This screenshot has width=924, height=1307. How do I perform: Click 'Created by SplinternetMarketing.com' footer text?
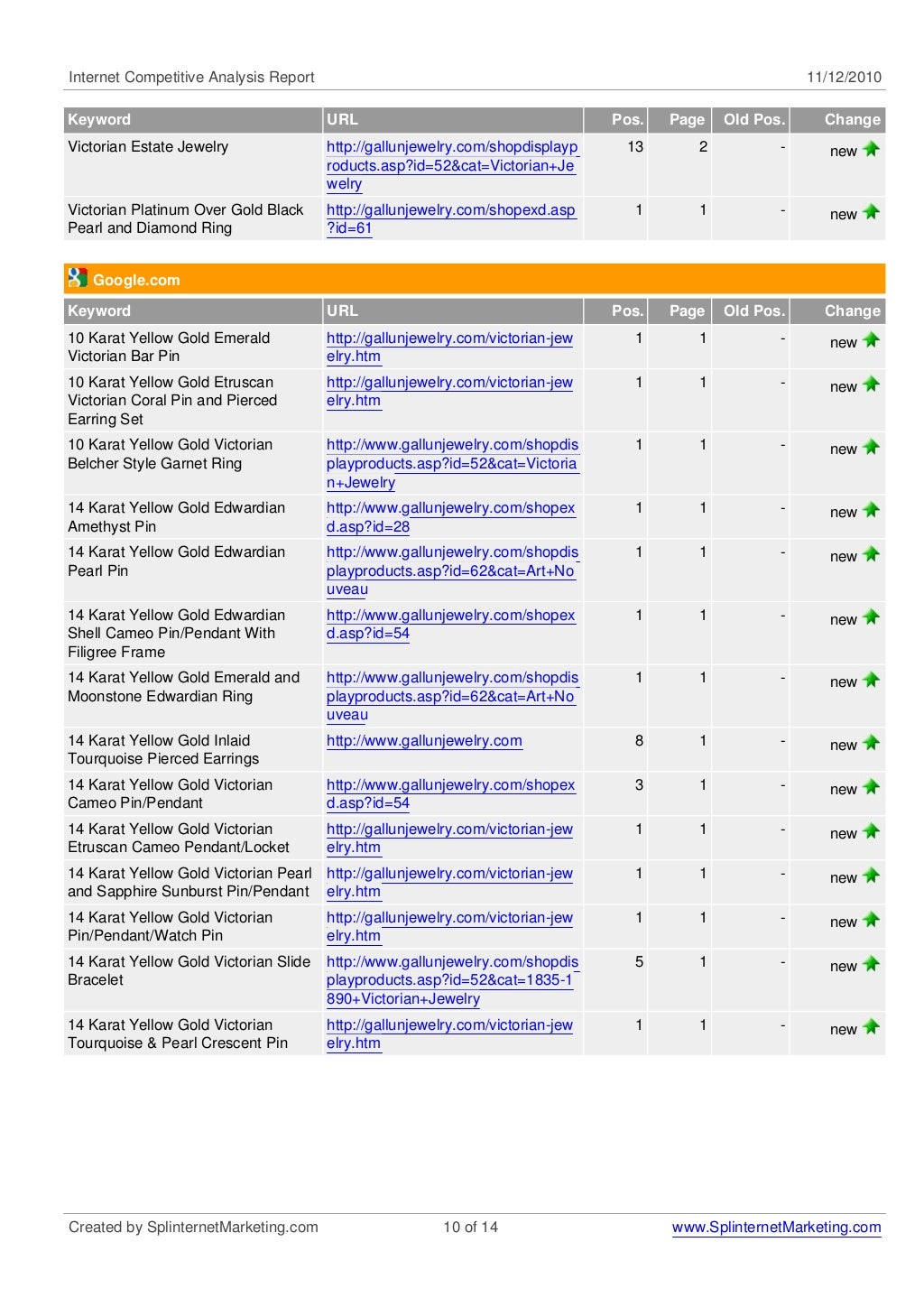pyautogui.click(x=193, y=1227)
